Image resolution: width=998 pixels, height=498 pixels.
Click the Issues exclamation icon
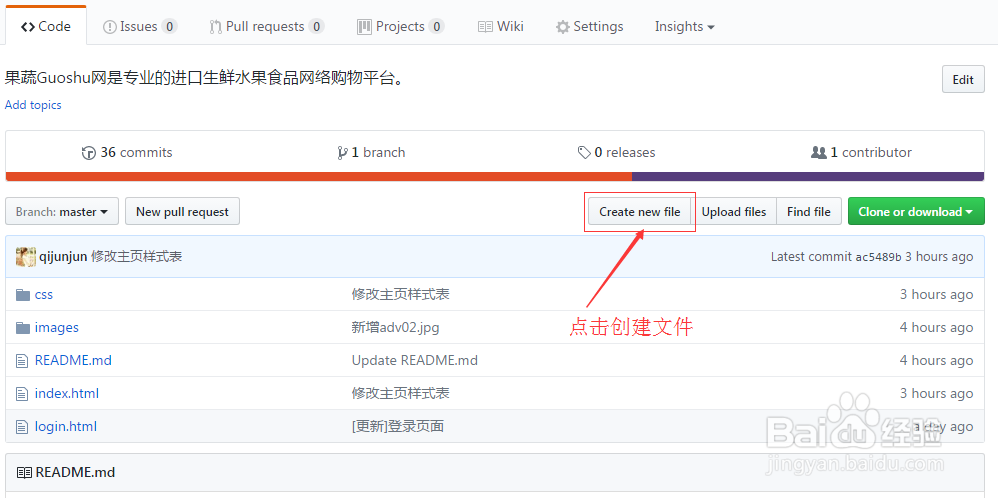pyautogui.click(x=109, y=27)
